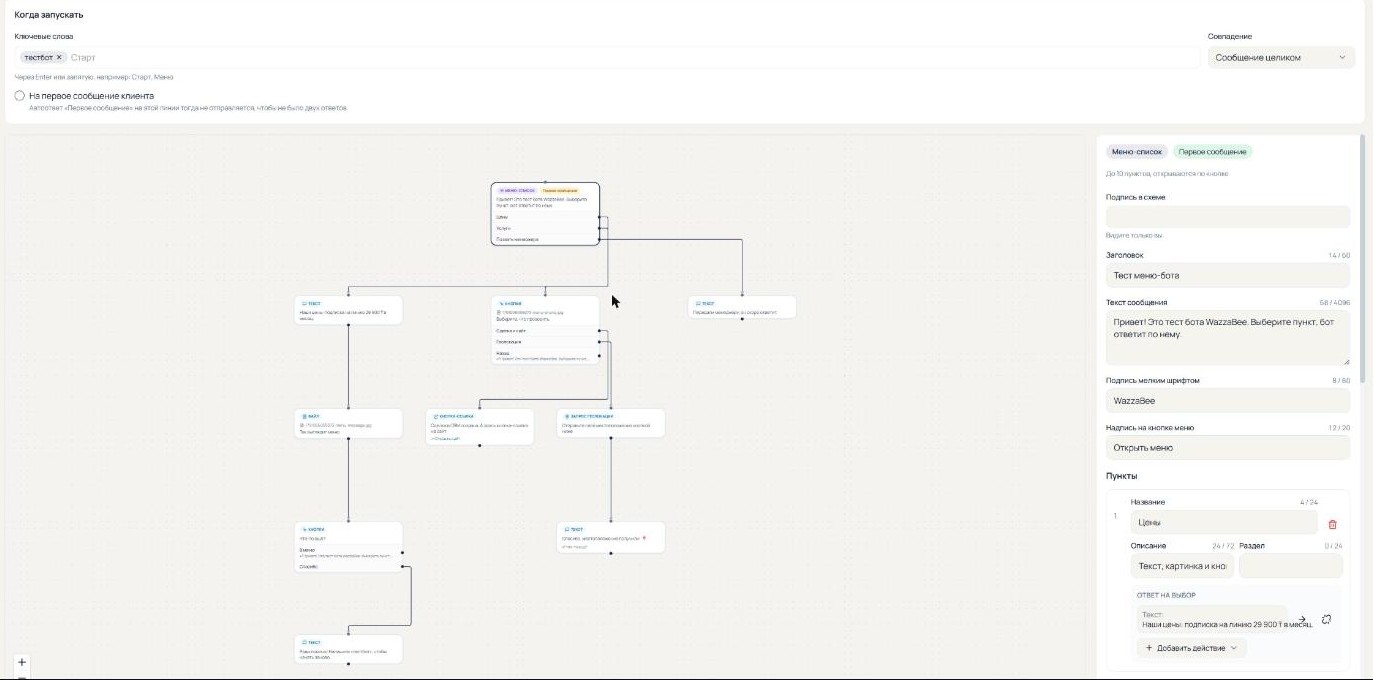The image size is (1373, 680).
Task: Click the empty Раздел field
Action: [x=1290, y=566]
